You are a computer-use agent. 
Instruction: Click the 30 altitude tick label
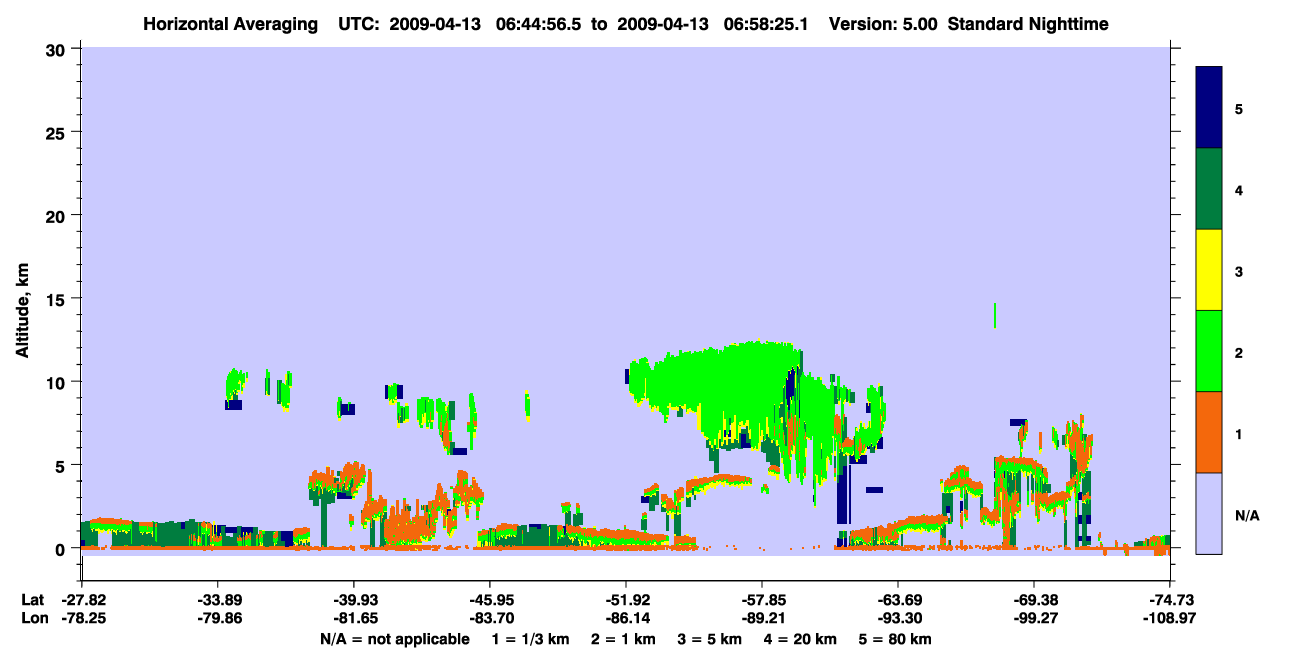pyautogui.click(x=57, y=49)
